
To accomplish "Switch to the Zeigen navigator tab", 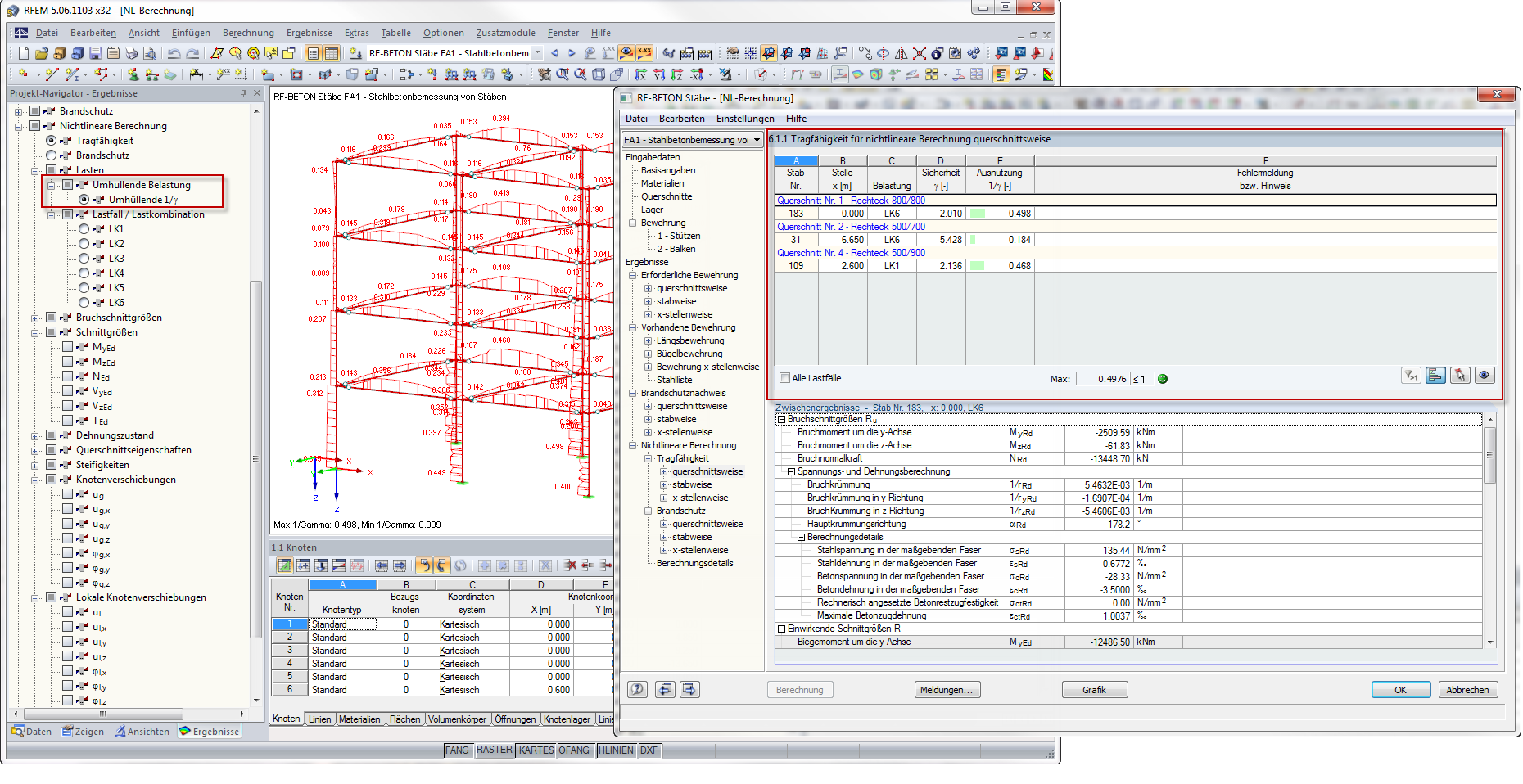I will click(x=83, y=732).
